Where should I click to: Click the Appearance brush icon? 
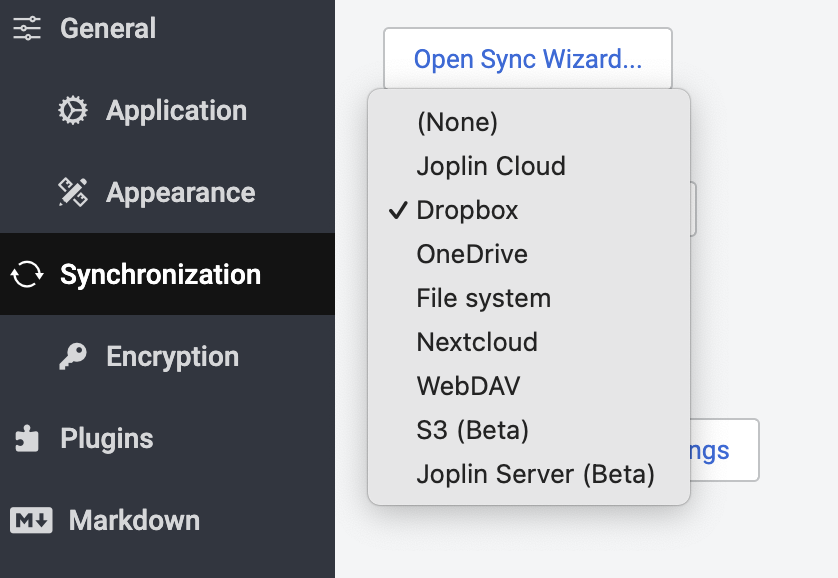(73, 193)
